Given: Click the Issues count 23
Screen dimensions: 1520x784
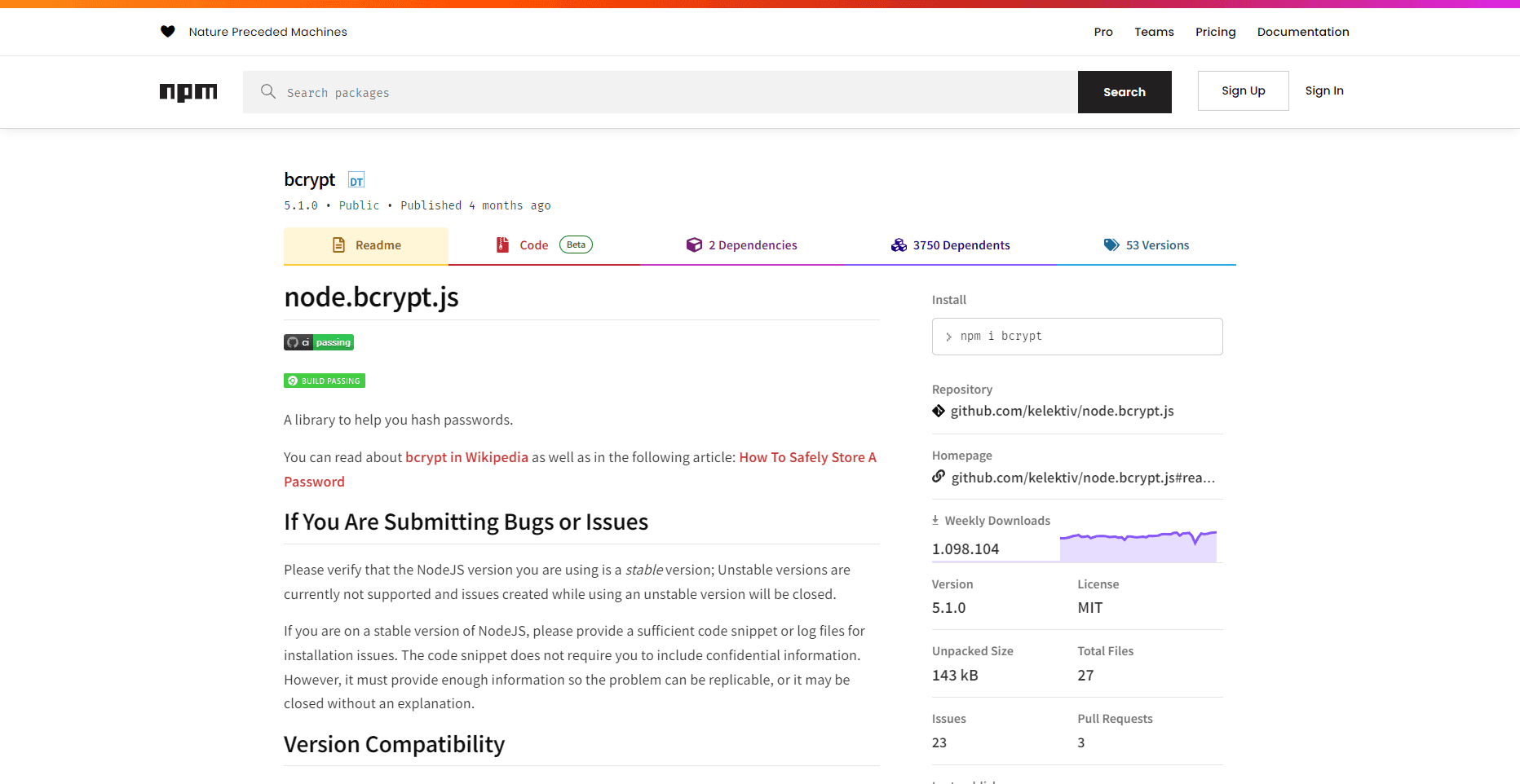Looking at the screenshot, I should [x=939, y=743].
